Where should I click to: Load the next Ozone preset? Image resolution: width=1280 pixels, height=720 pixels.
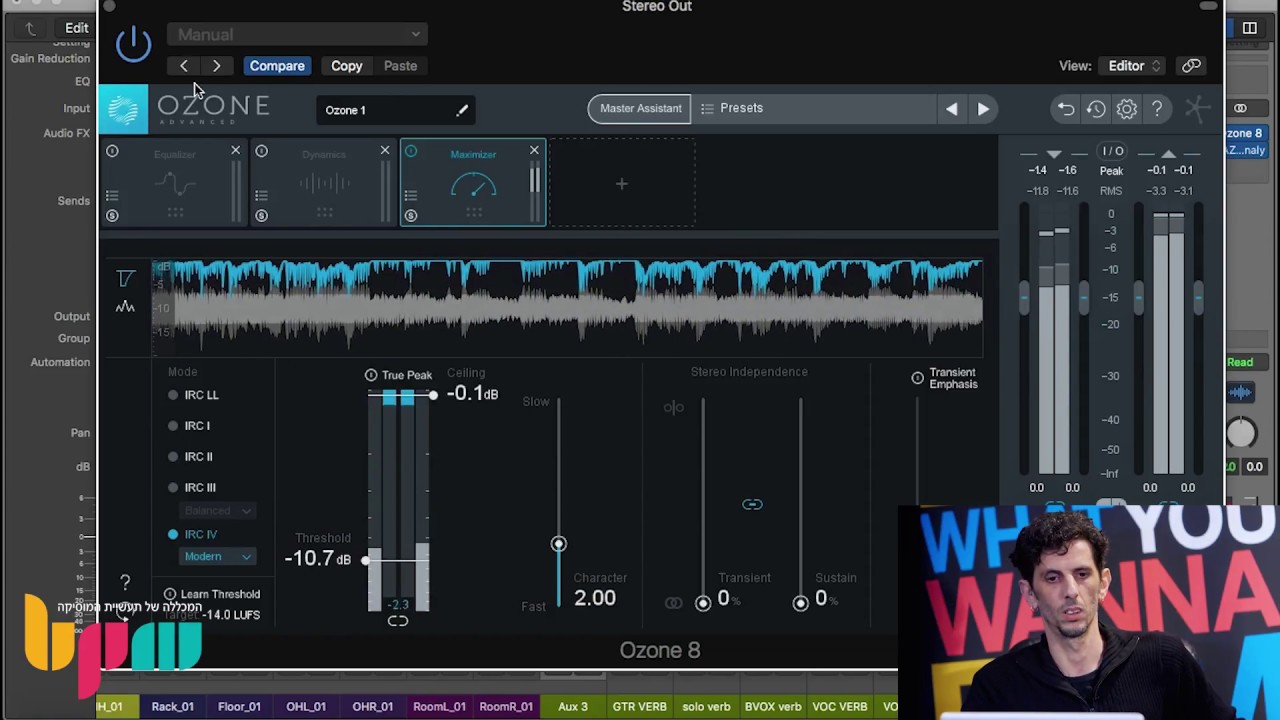point(983,109)
